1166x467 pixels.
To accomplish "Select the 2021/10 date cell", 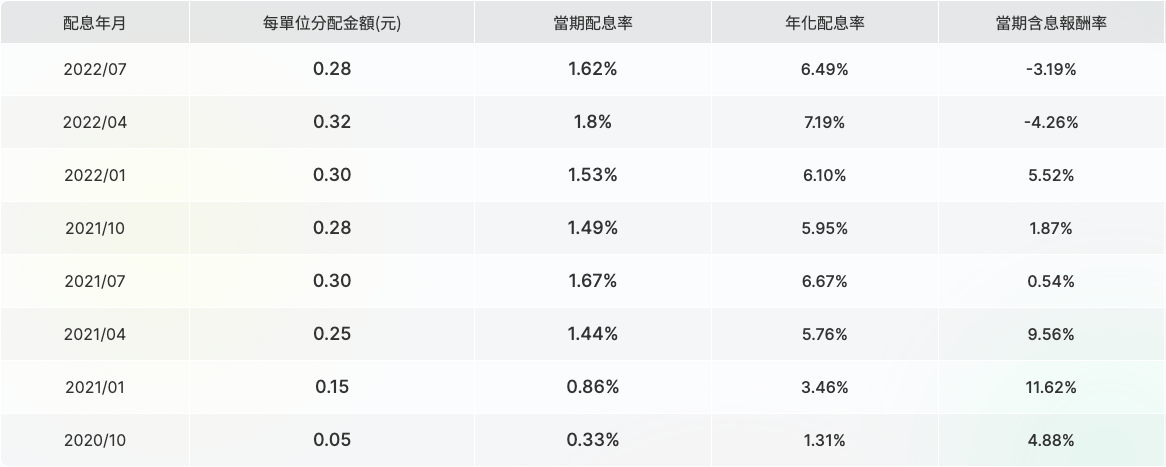I will [x=94, y=228].
